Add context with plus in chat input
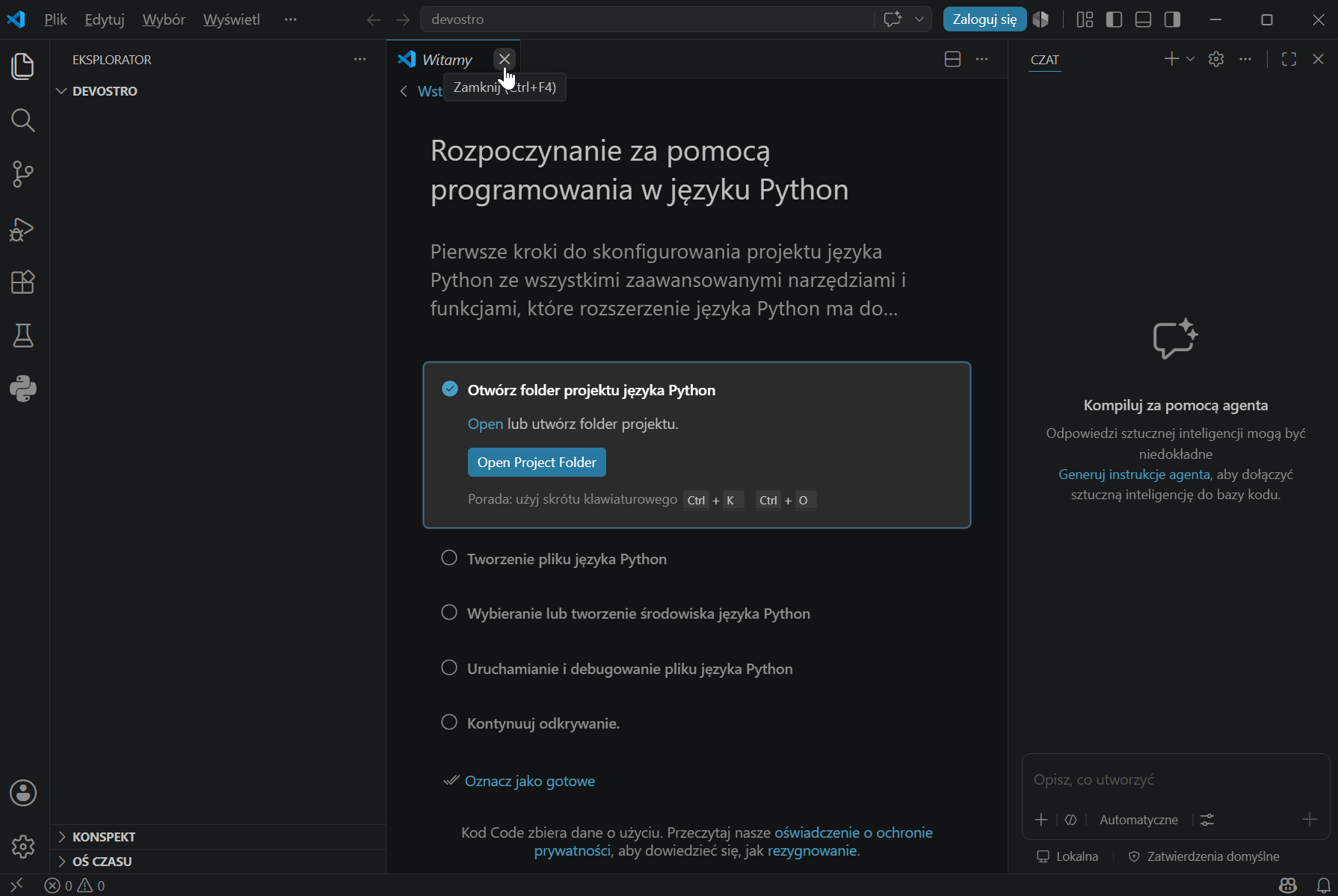Viewport: 1338px width, 896px height. (1041, 820)
